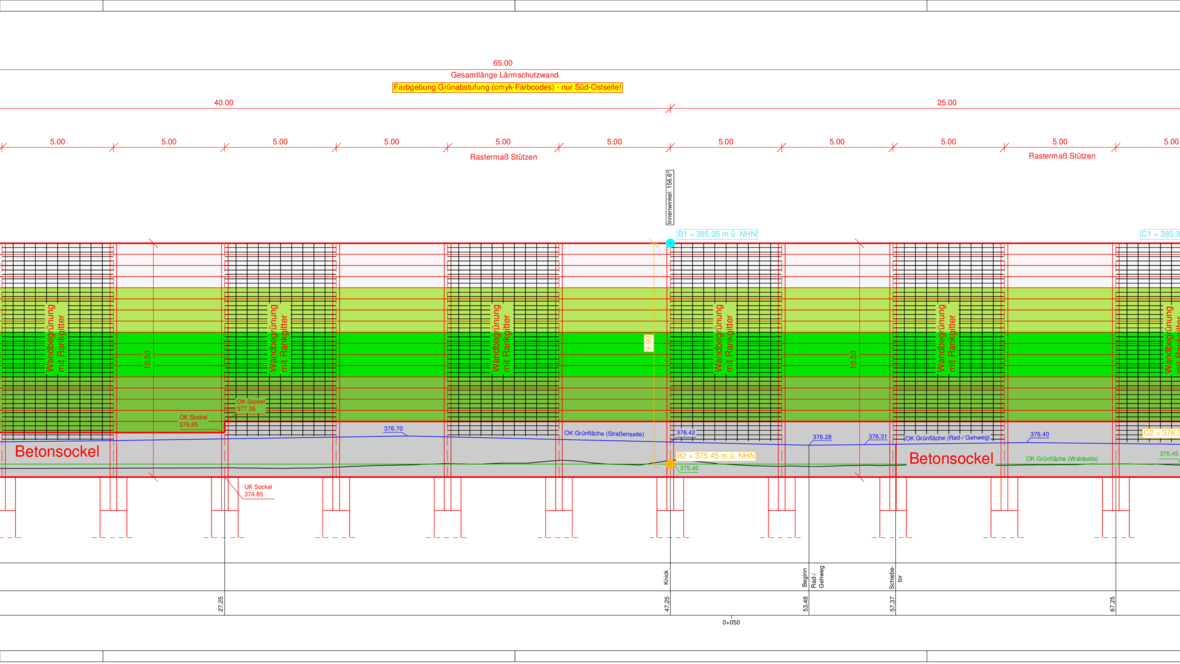Click the 40.00 section dimension value

tap(223, 103)
